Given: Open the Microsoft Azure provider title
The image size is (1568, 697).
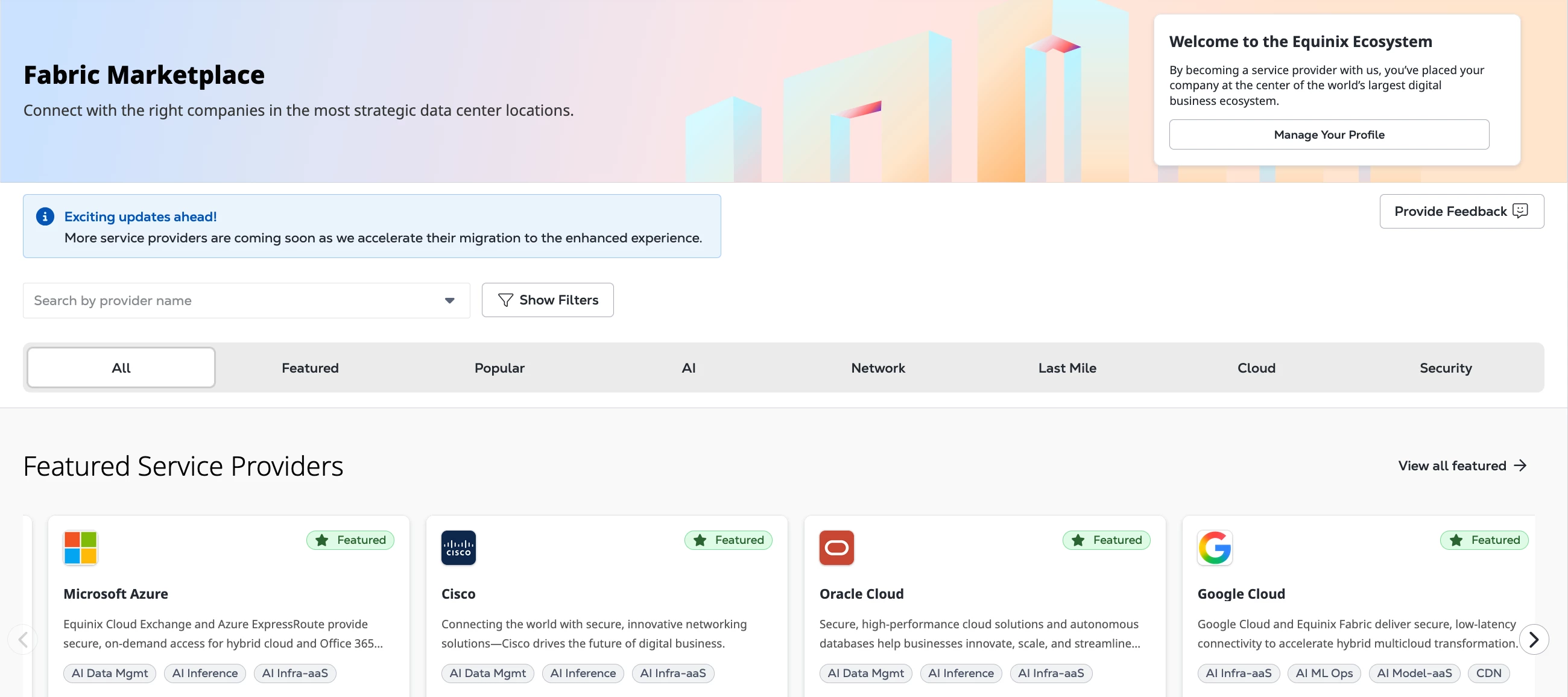Looking at the screenshot, I should 116,593.
